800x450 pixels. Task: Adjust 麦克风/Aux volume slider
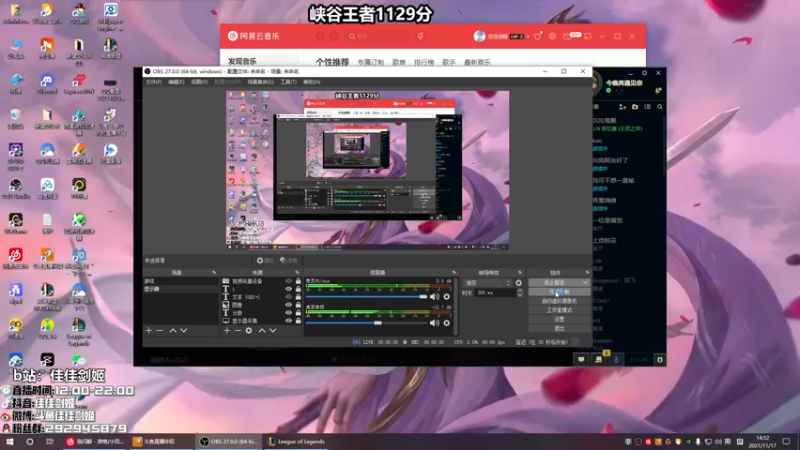(366, 296)
